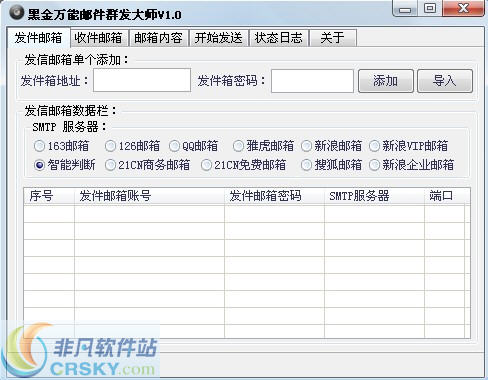Click the 序号 column header
Image resolution: width=488 pixels, height=380 pixels.
[x=49, y=196]
